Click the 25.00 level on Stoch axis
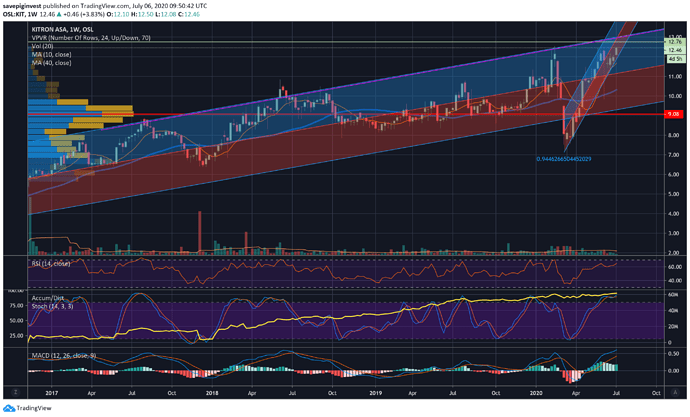This screenshot has height=417, width=690. (16, 336)
